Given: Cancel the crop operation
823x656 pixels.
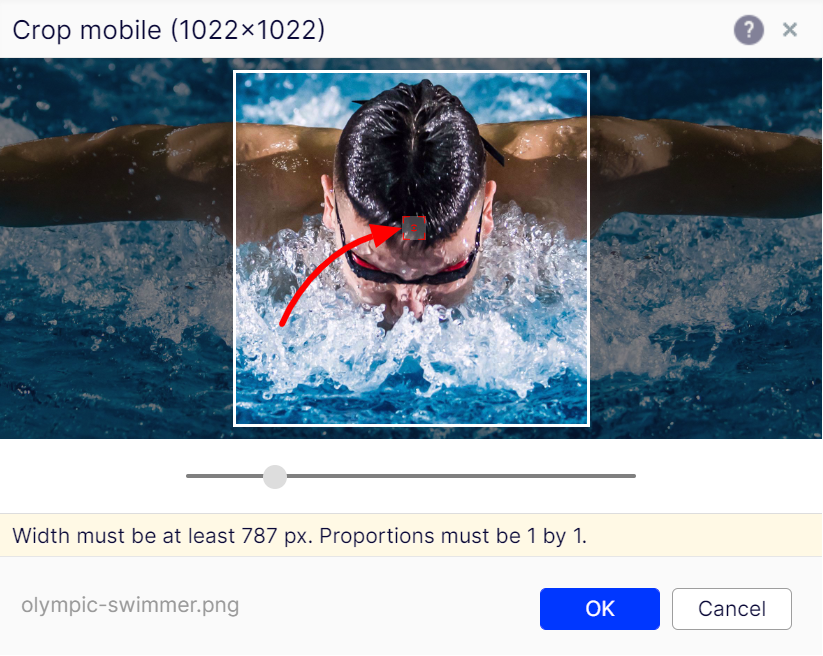Looking at the screenshot, I should point(732,609).
